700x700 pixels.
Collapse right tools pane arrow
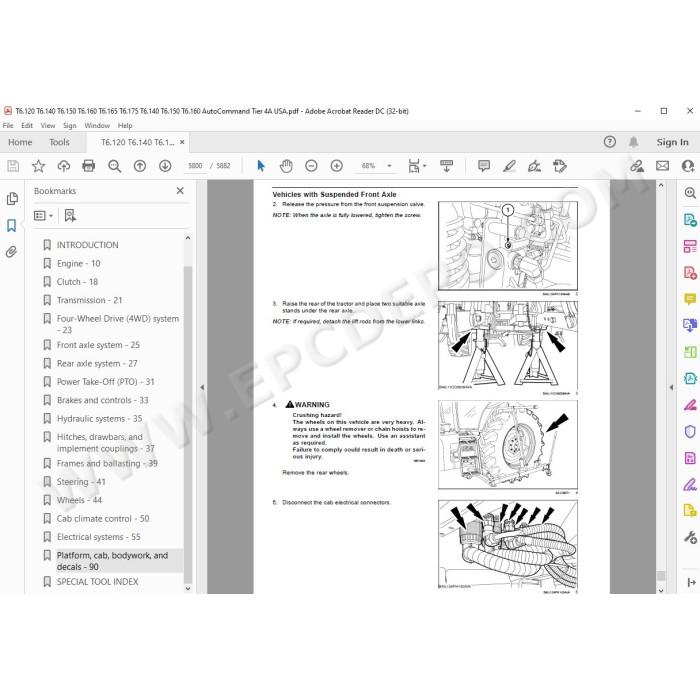(671, 388)
